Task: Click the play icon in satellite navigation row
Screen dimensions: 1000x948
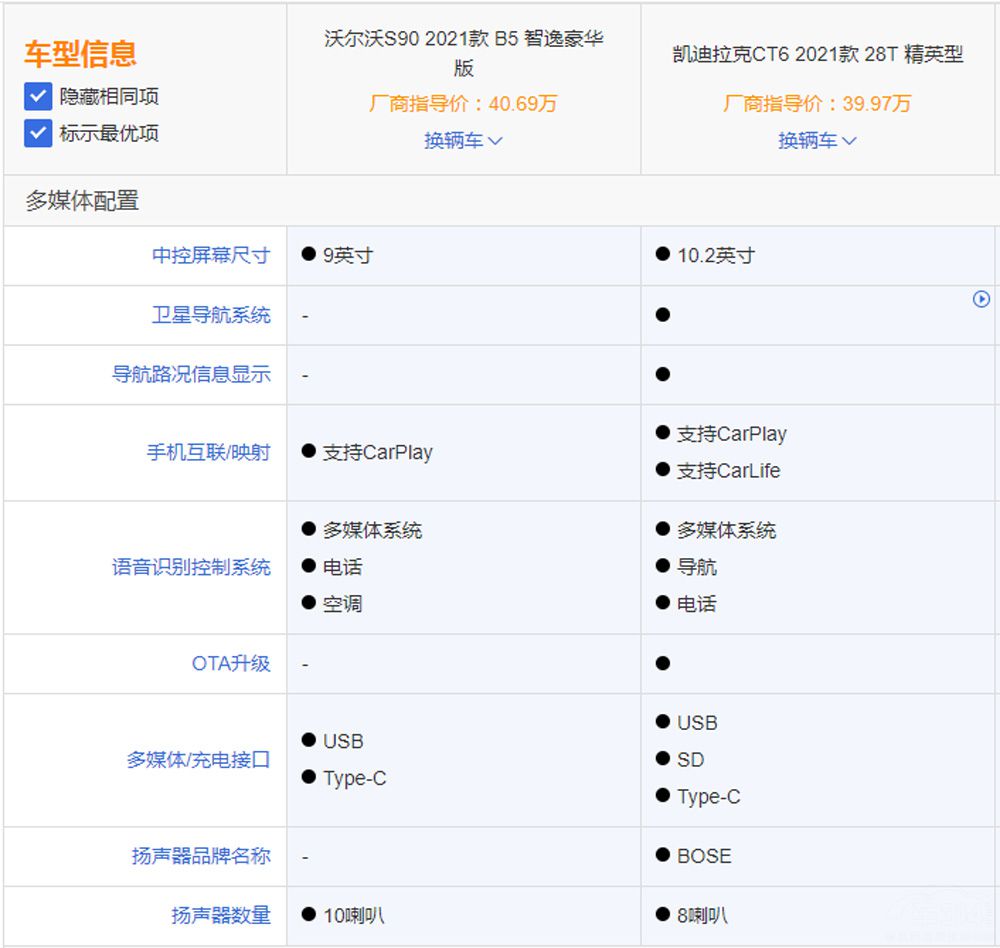Action: coord(981,299)
